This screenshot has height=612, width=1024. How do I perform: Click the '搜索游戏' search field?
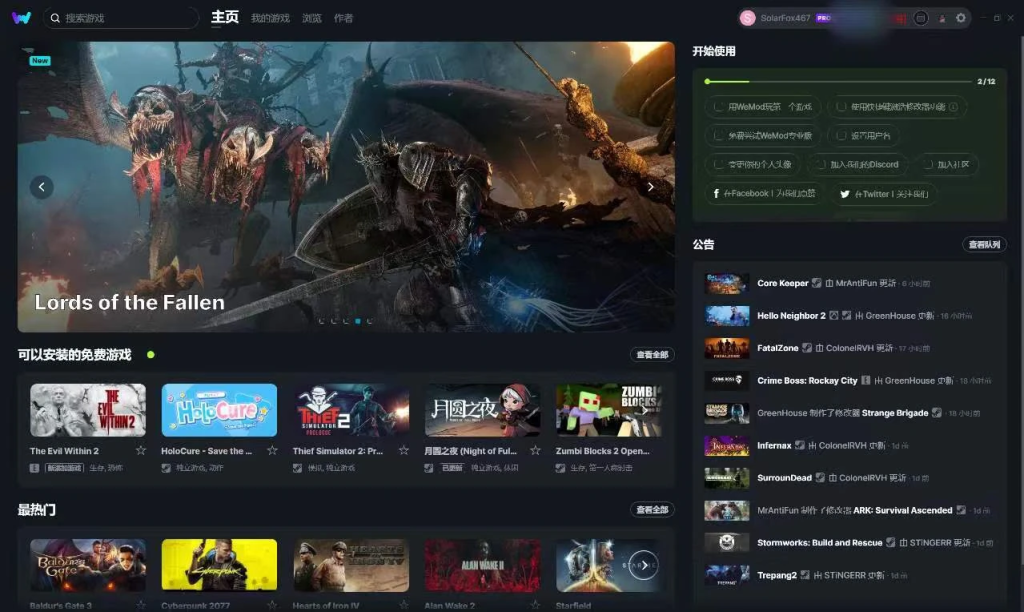pyautogui.click(x=125, y=18)
